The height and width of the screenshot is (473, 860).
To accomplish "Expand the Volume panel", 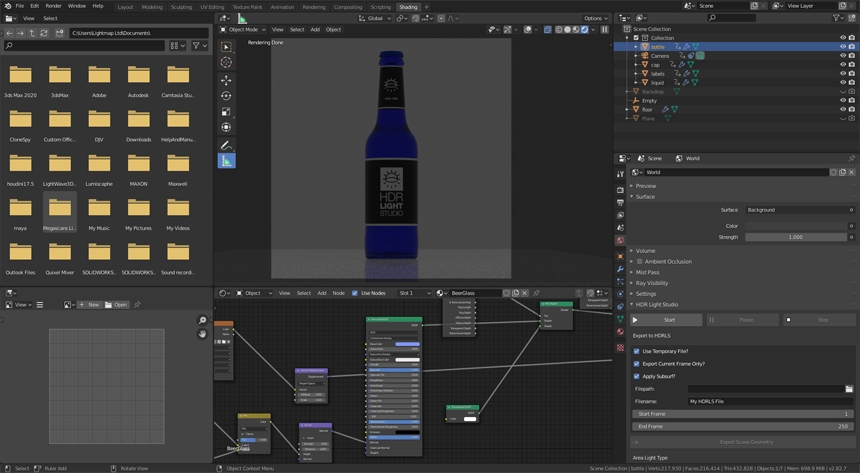I will point(645,251).
